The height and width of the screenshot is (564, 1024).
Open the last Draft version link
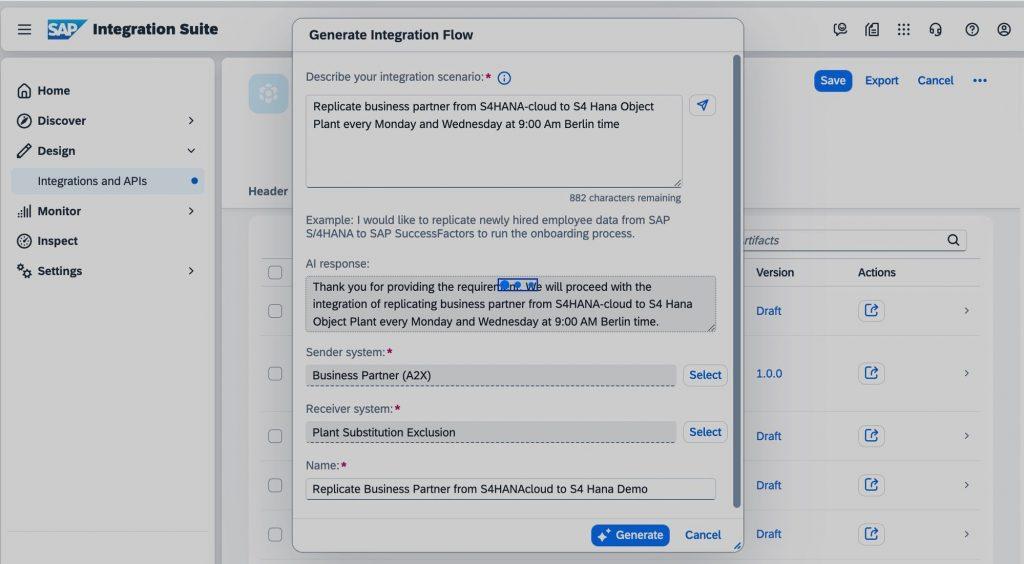click(x=768, y=534)
